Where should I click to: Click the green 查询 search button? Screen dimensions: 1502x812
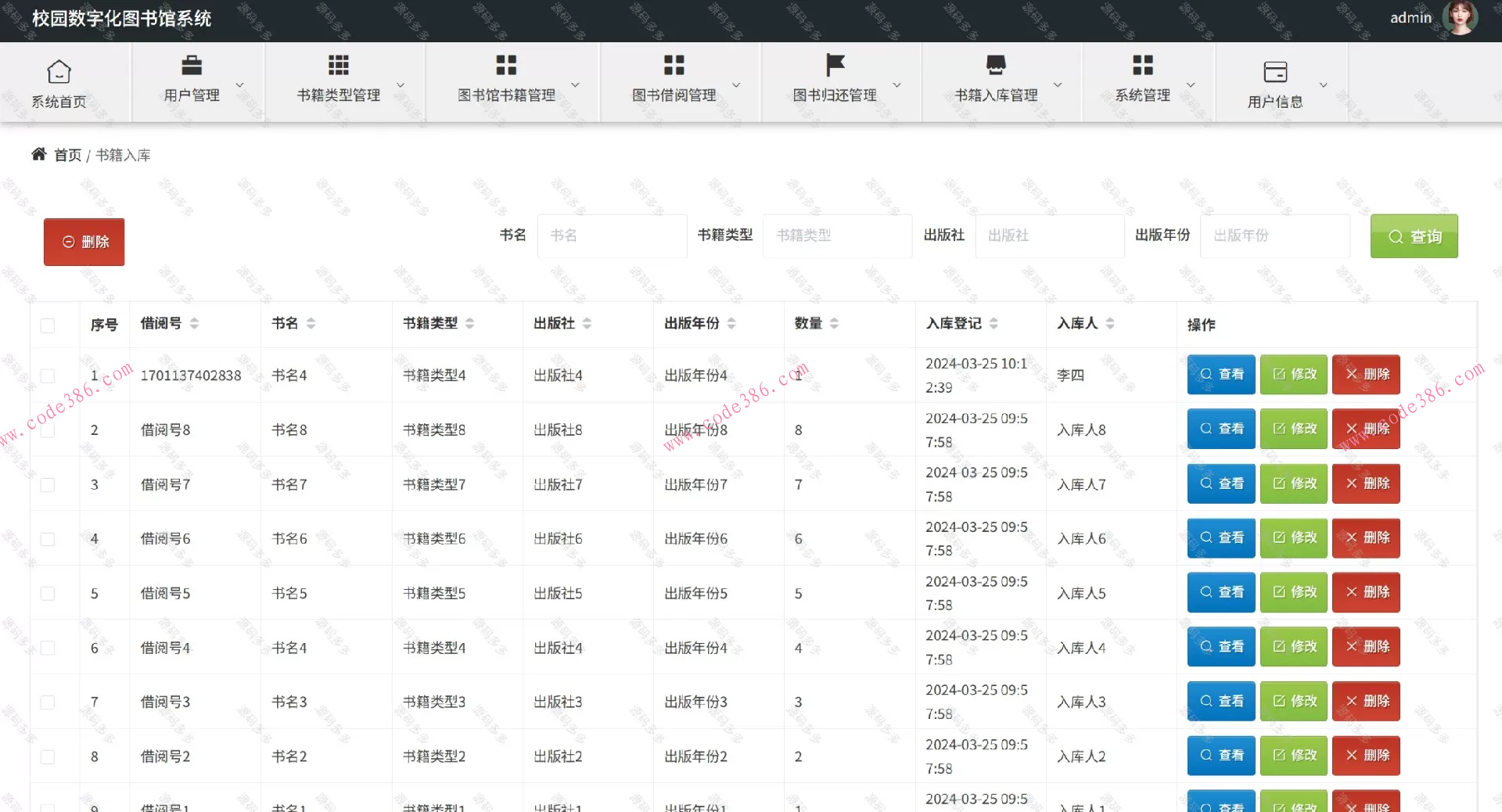1414,236
